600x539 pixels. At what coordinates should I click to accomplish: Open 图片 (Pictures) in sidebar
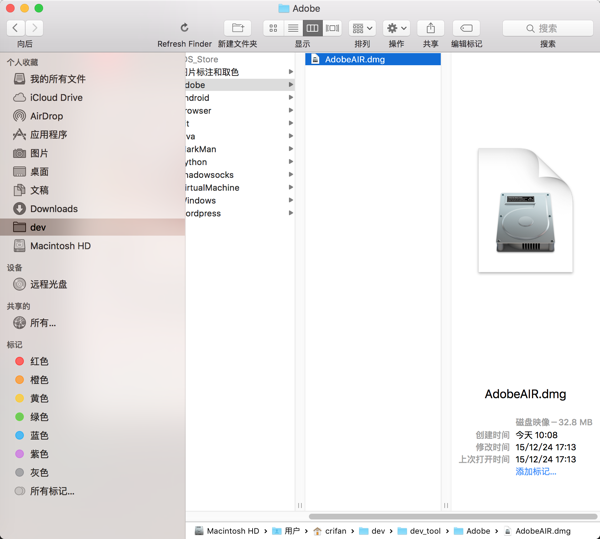point(92,153)
